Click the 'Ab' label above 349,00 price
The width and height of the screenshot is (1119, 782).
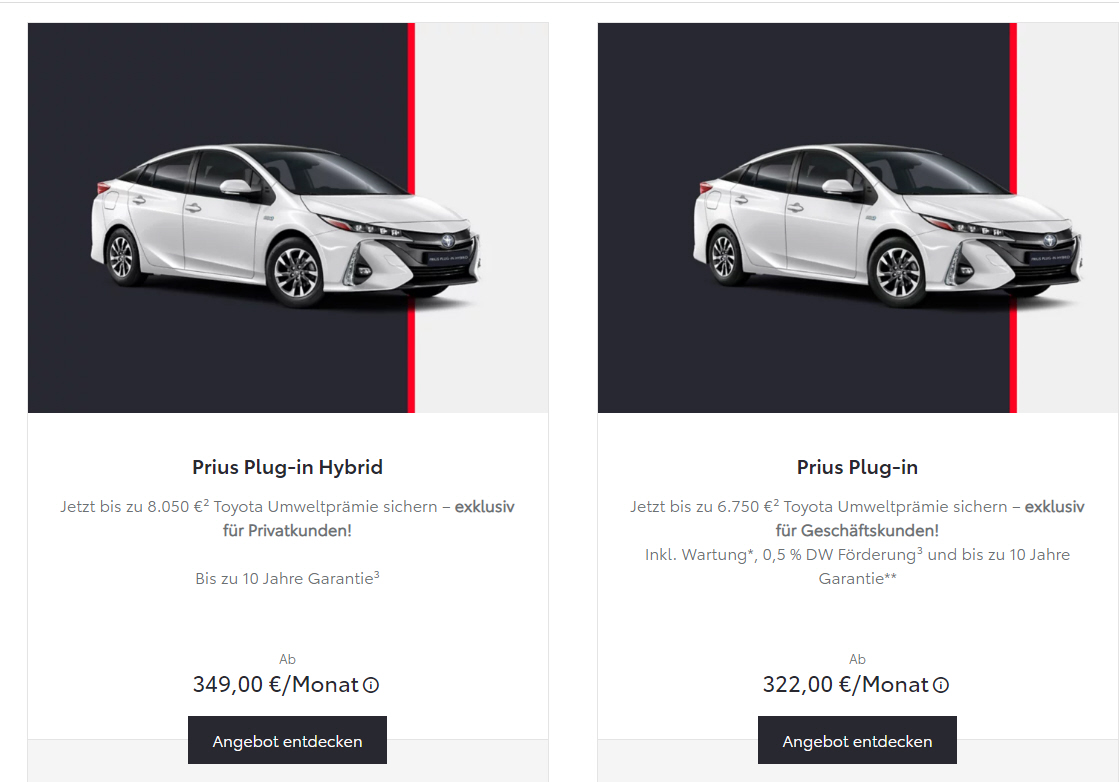pos(288,659)
